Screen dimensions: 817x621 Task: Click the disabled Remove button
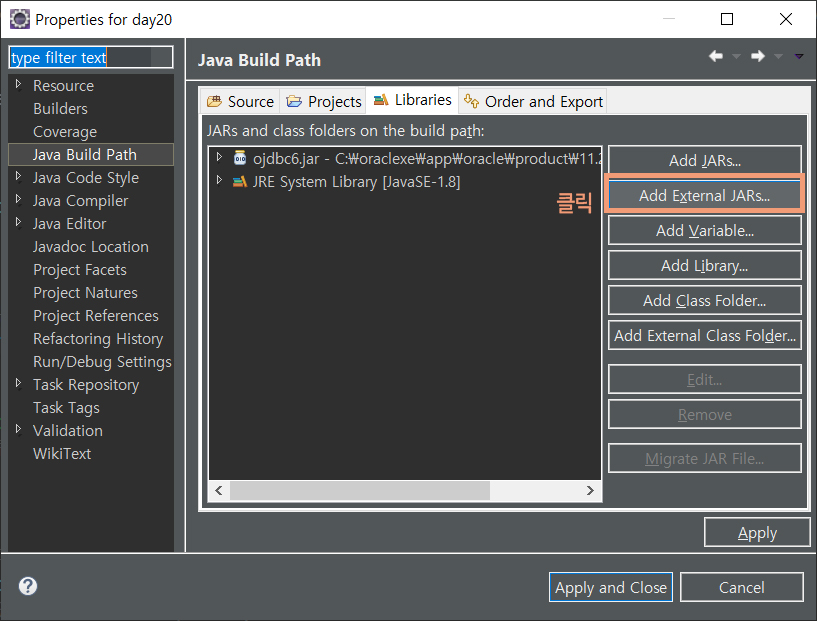(704, 414)
